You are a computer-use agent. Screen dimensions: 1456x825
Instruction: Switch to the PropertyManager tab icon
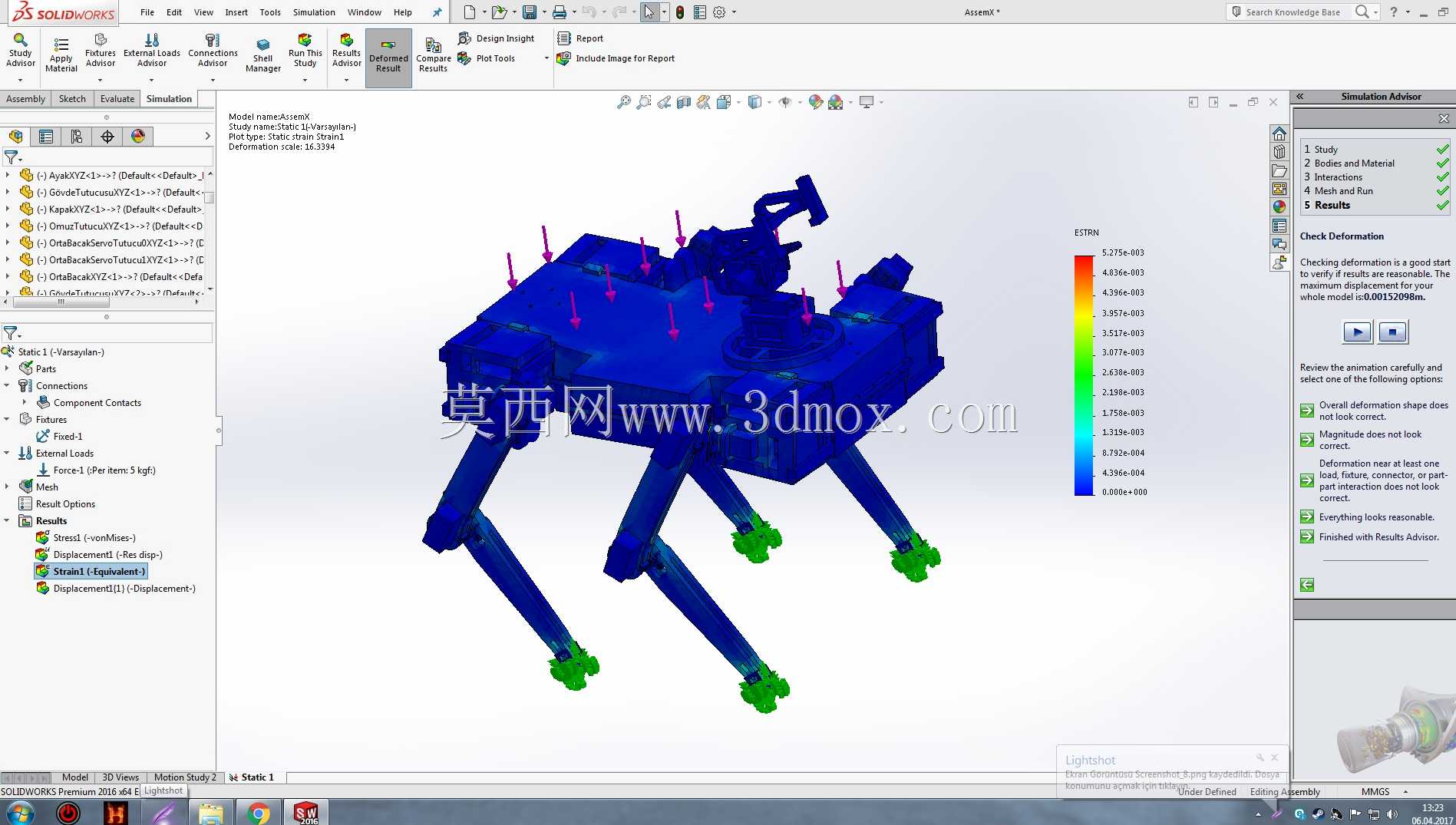(x=46, y=137)
